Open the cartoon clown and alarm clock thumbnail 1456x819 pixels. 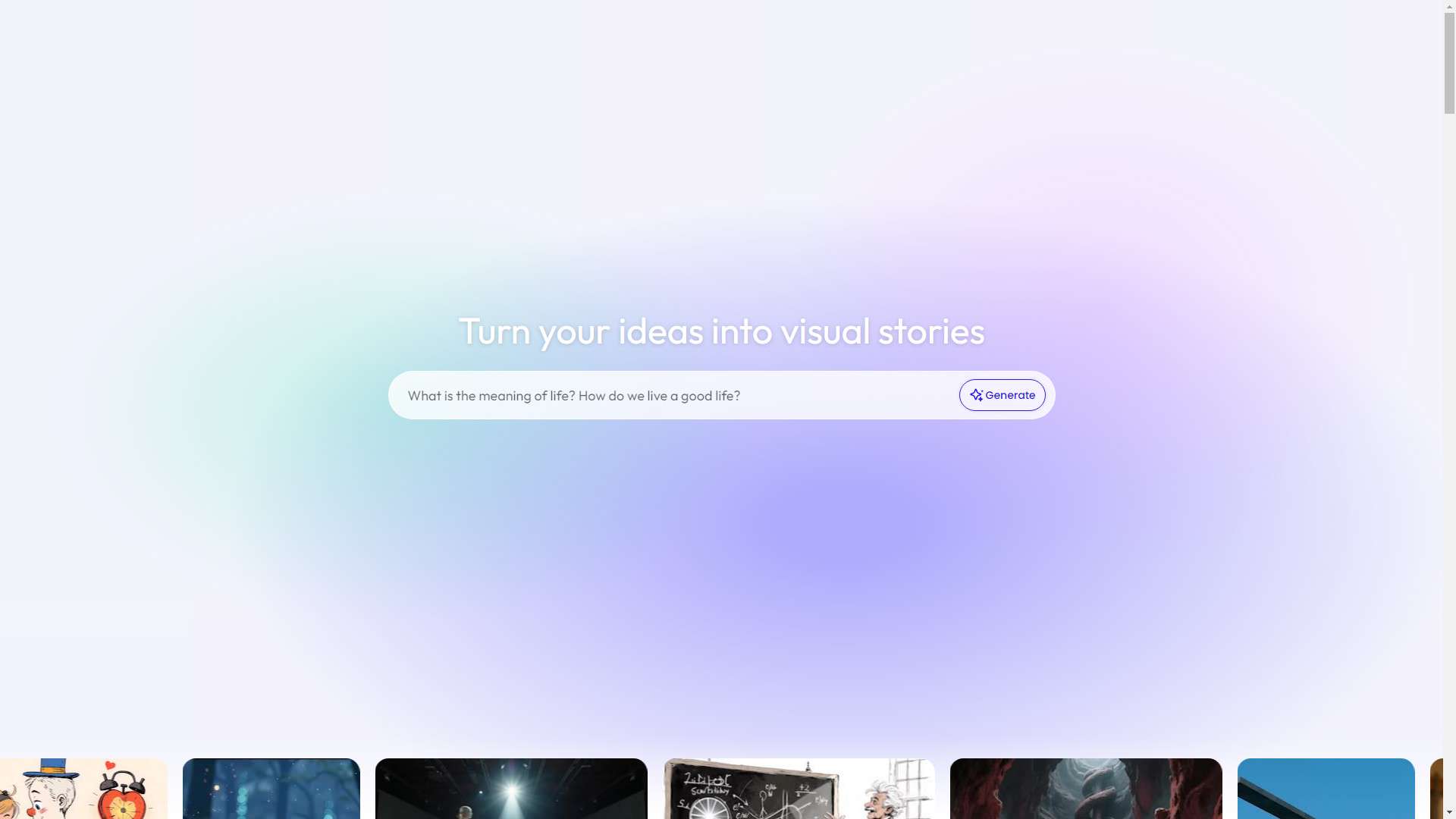(x=83, y=789)
